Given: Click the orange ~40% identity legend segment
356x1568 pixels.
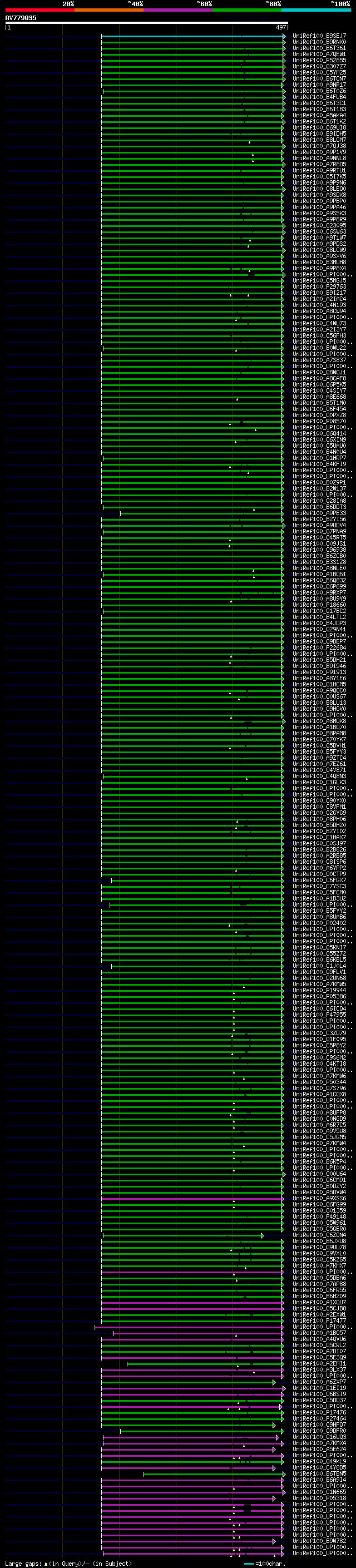Looking at the screenshot, I should tap(109, 10).
